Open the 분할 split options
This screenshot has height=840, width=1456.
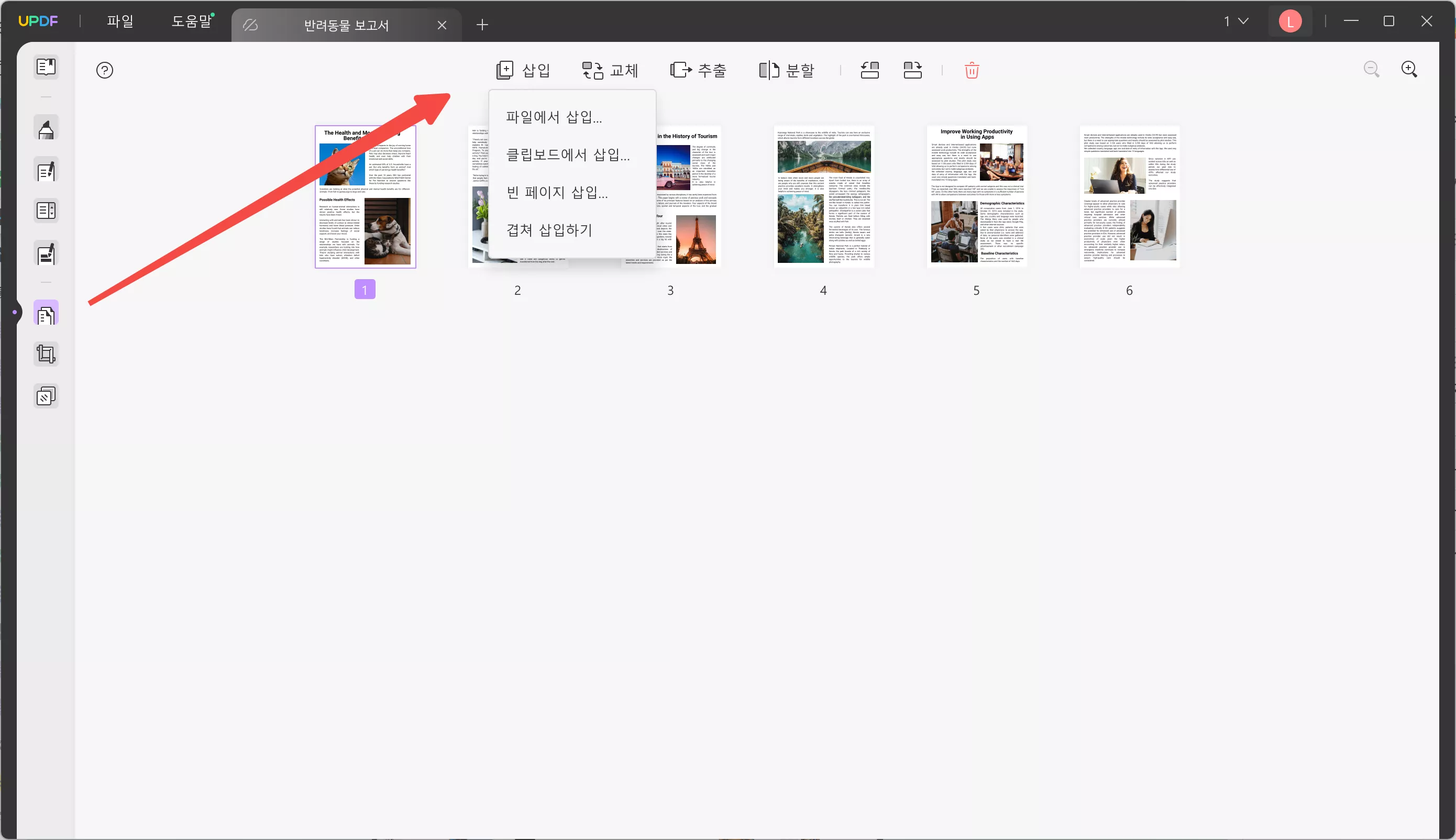(x=786, y=70)
